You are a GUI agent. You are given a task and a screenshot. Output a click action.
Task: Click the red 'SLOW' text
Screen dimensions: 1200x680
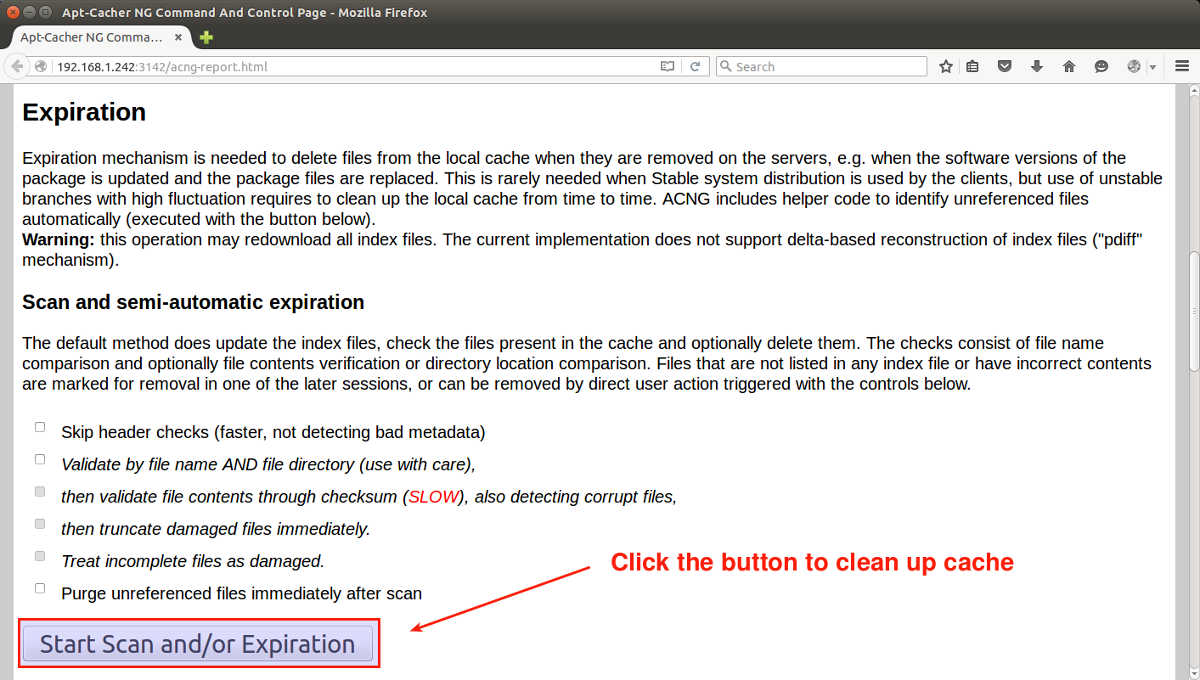tap(432, 497)
